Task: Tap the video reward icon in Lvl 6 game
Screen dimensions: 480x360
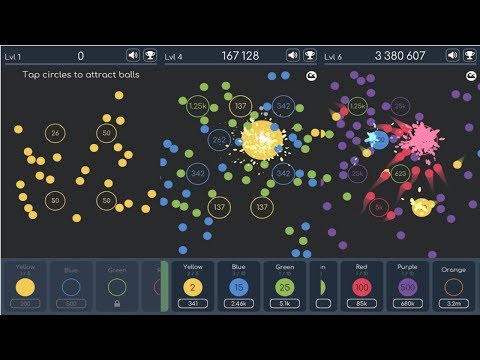Action: pos(471,76)
